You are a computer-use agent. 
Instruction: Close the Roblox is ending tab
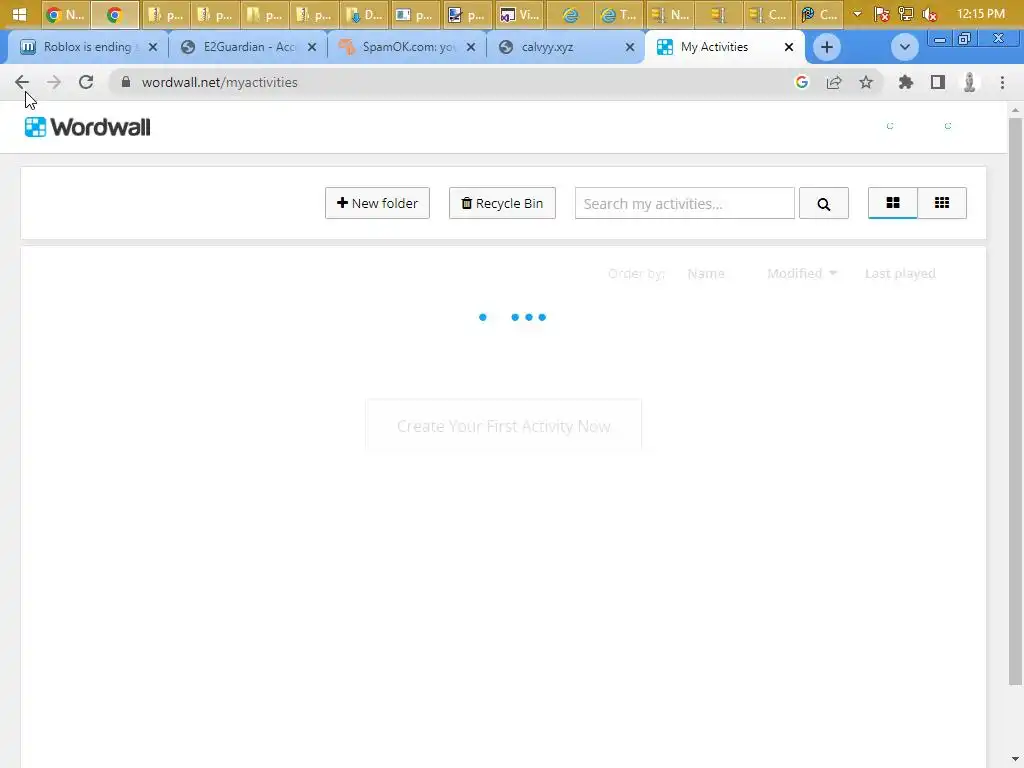click(153, 47)
